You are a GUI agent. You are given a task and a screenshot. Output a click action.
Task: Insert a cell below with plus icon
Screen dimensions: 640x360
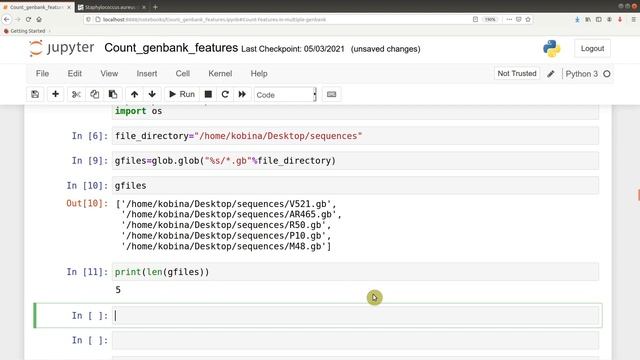tap(56, 94)
